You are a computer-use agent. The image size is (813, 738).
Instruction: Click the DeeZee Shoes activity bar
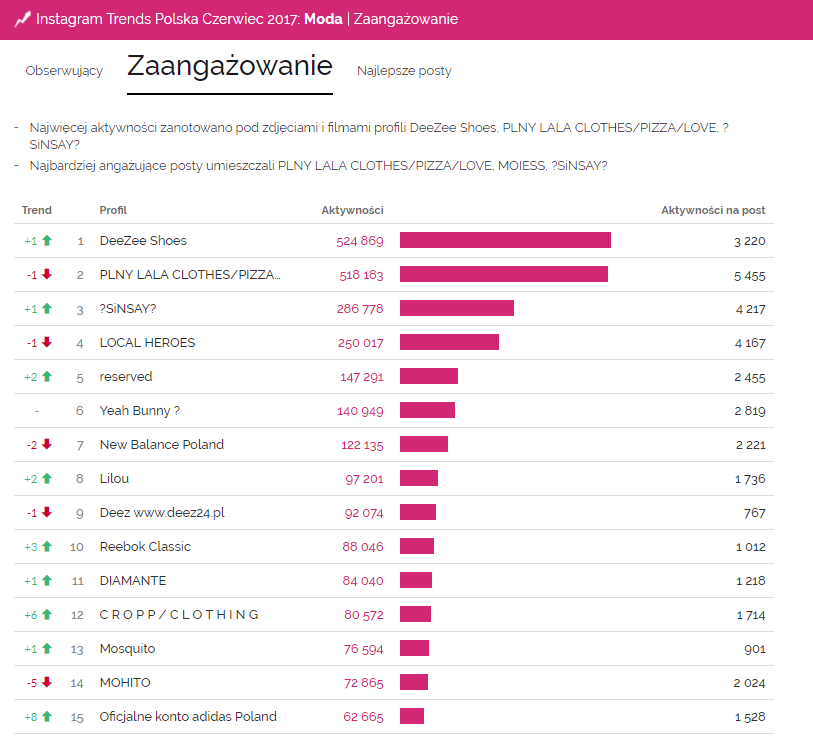tap(505, 241)
